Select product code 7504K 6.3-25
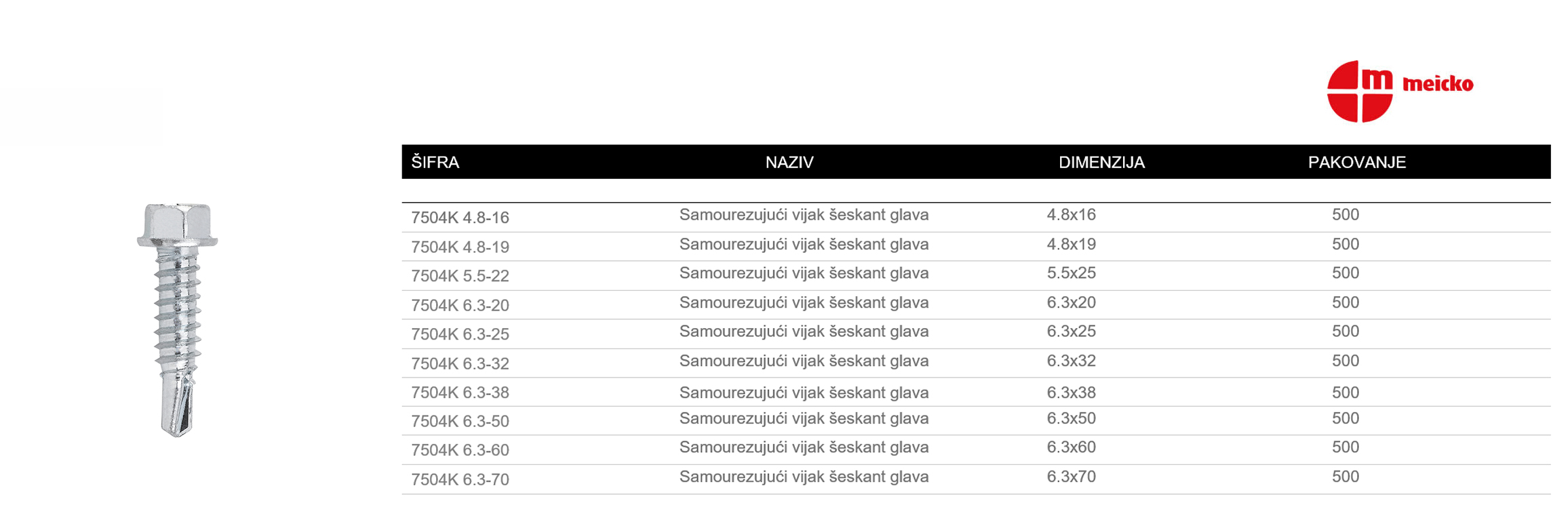 coord(460,334)
